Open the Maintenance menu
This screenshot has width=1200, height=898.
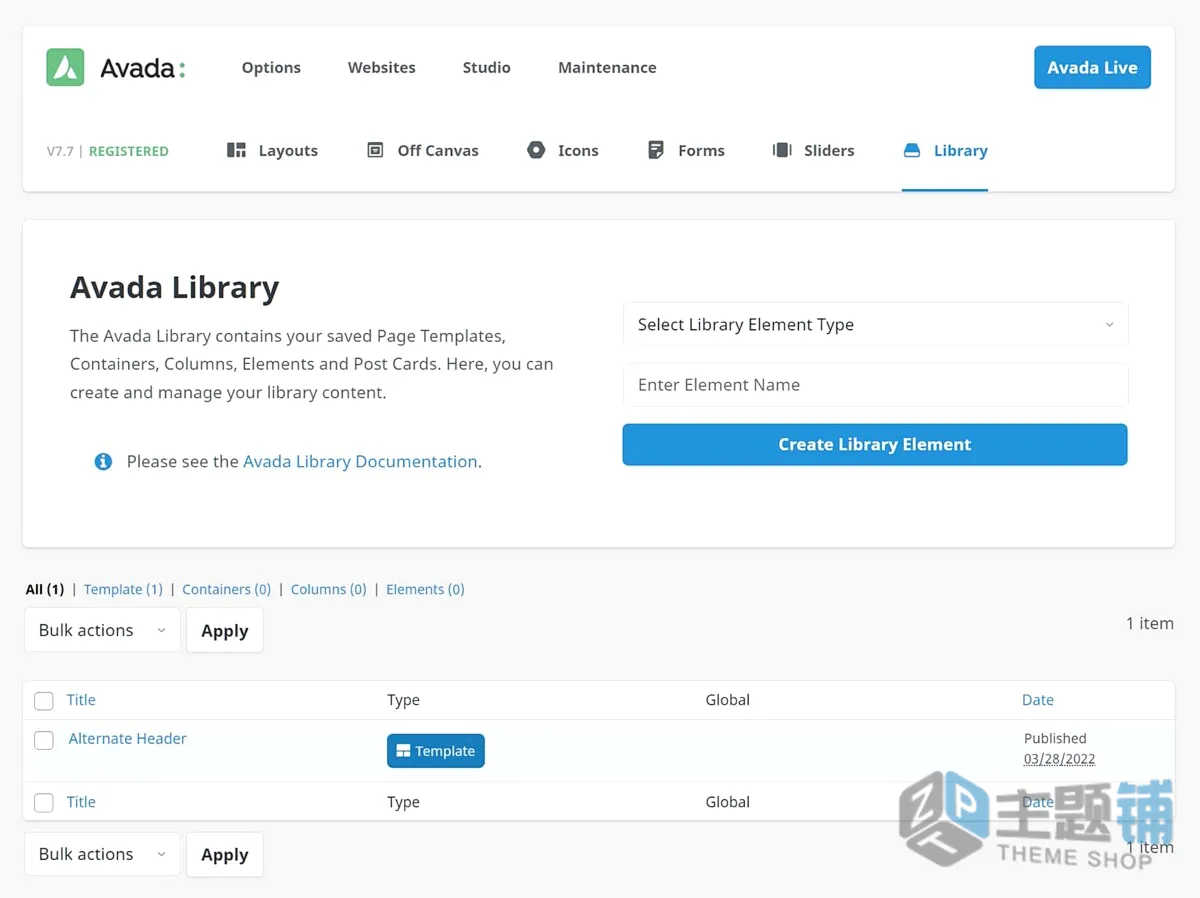click(x=607, y=67)
